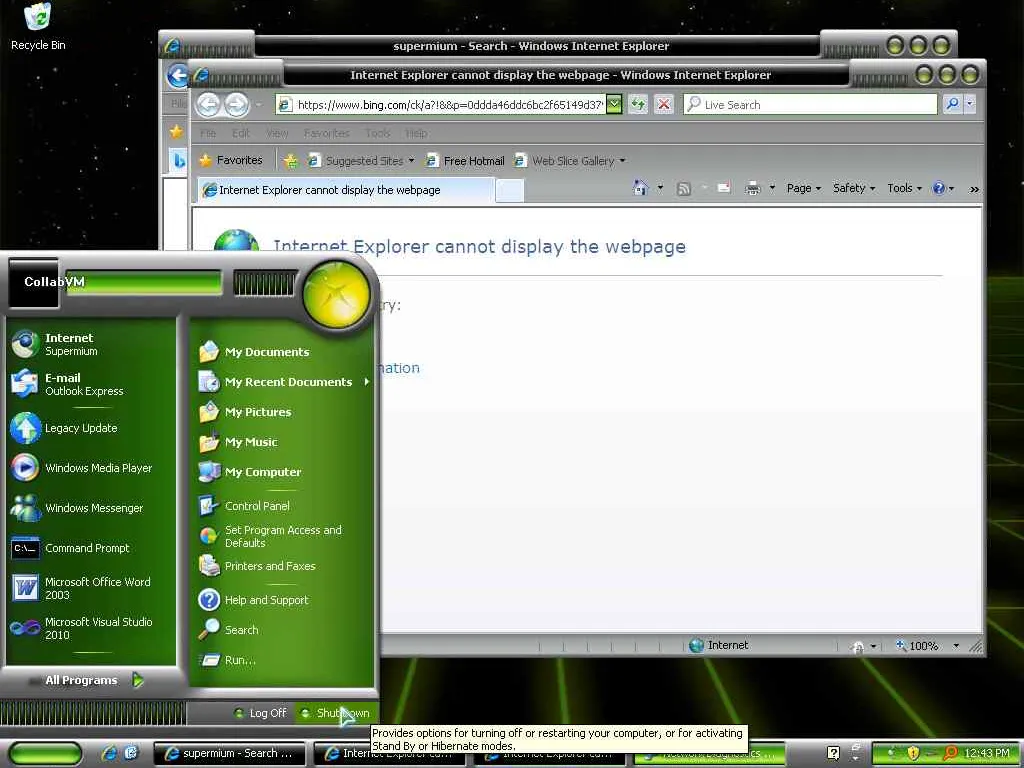1024x768 pixels.
Task: Open the Help menu in menu bar
Action: click(416, 133)
